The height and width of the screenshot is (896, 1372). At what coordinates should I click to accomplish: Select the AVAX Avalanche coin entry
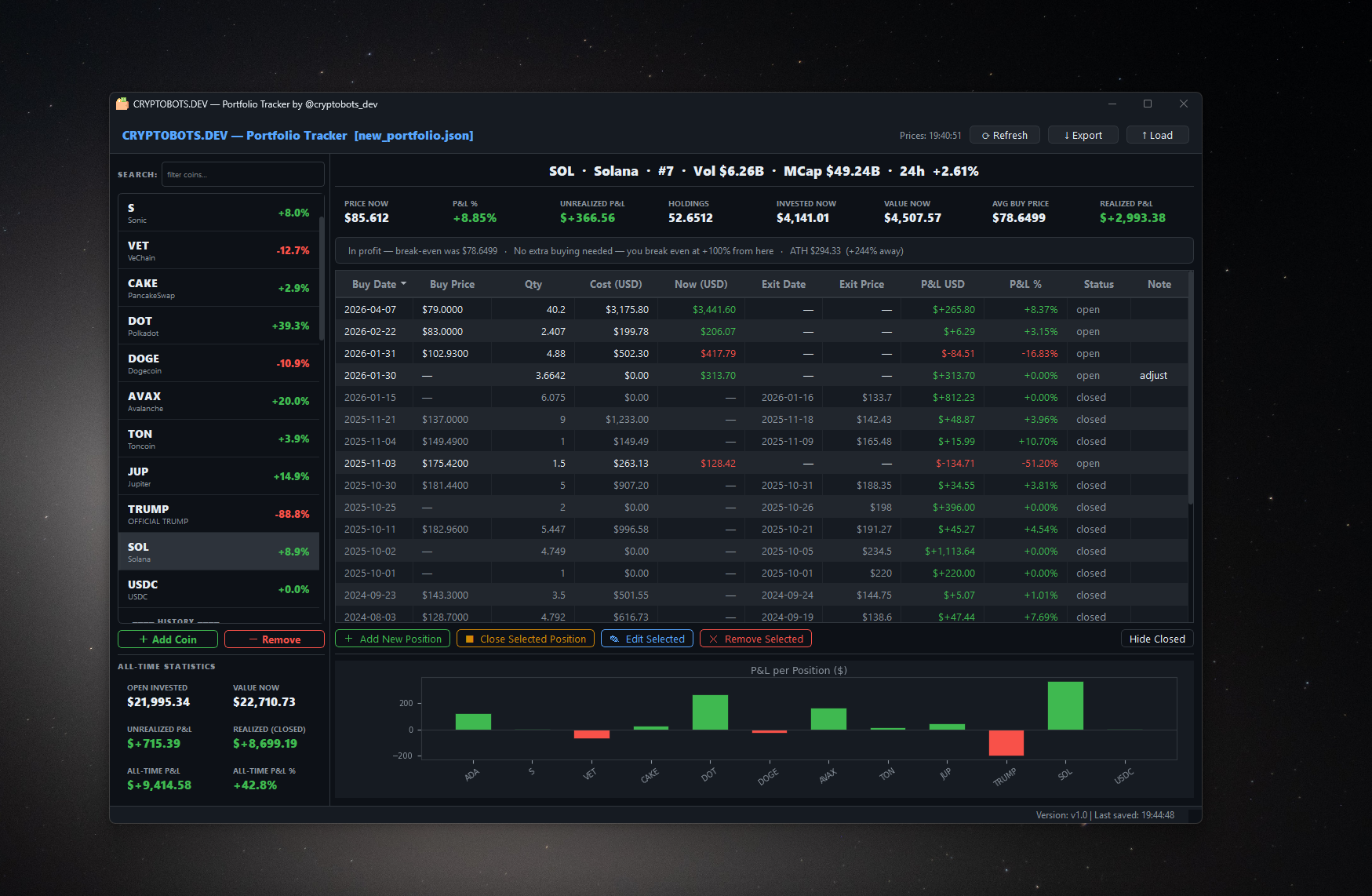[x=218, y=401]
